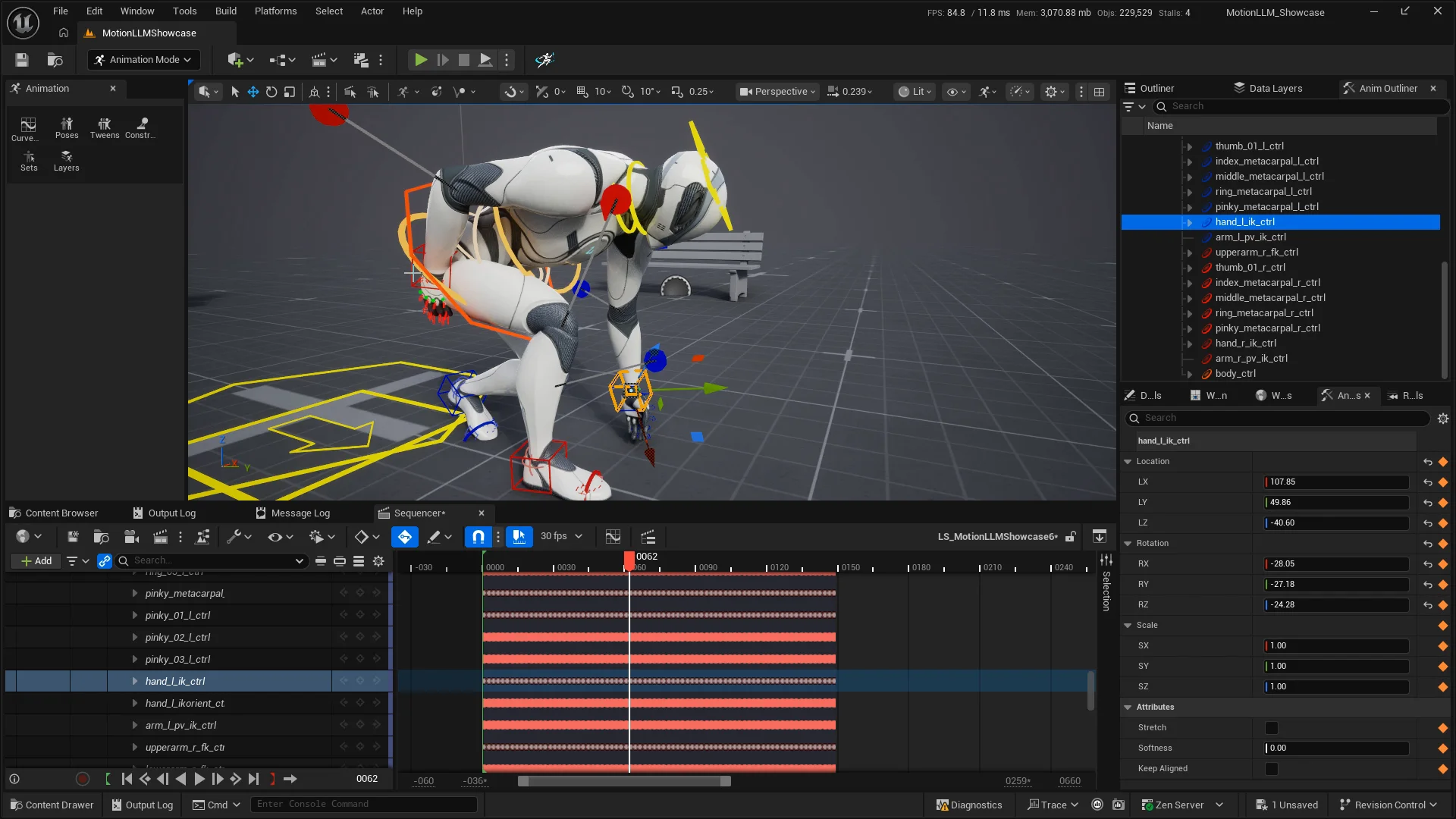The height and width of the screenshot is (819, 1456).
Task: Click the 1 Unsaved indicator
Action: point(1287,805)
